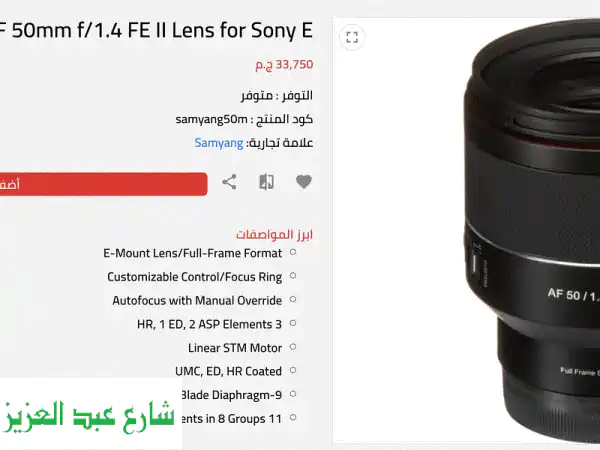600x450 pixels.
Task: Add product to wishlist heart icon
Action: coord(304,182)
